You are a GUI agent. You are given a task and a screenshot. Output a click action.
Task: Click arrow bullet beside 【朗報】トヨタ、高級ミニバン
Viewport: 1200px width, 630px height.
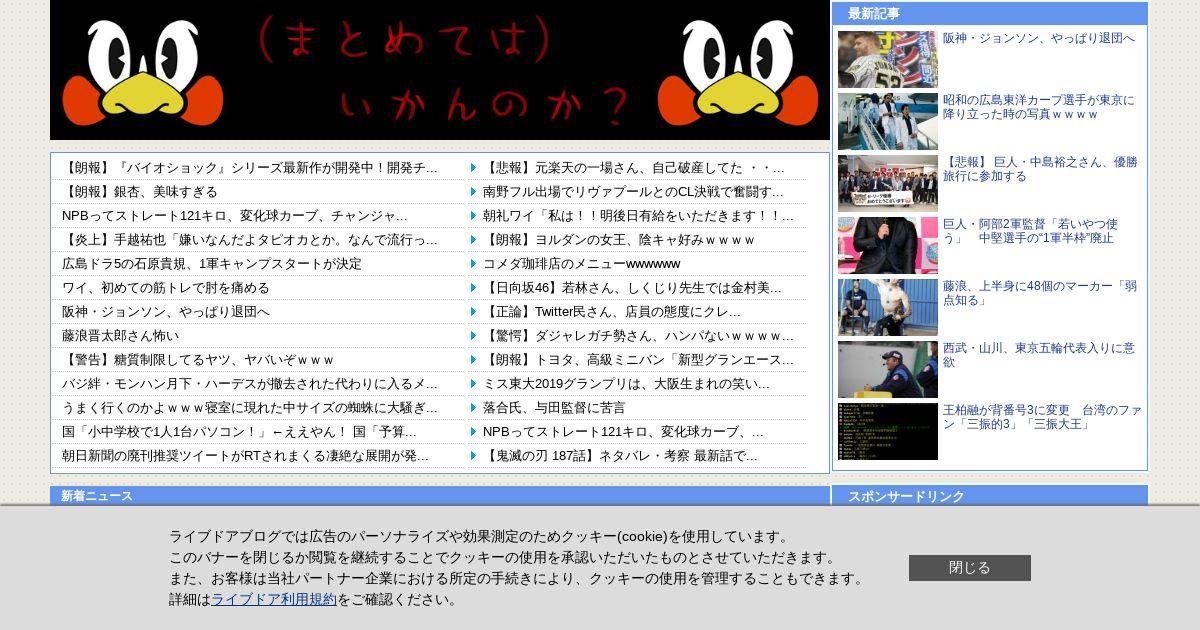coord(474,360)
